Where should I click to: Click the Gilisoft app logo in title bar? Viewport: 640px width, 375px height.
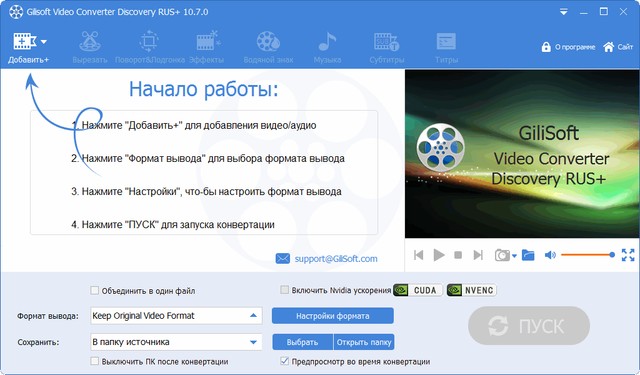tap(16, 12)
